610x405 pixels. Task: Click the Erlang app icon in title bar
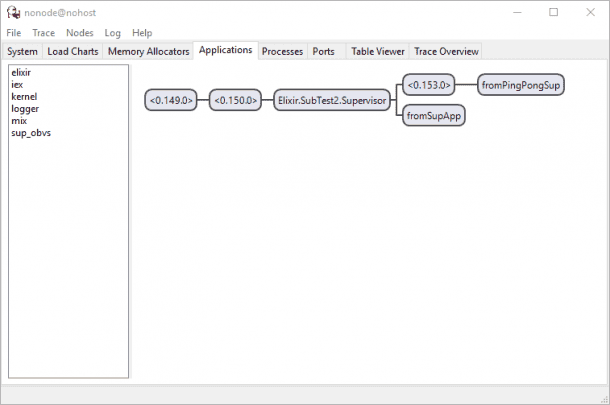[13, 12]
